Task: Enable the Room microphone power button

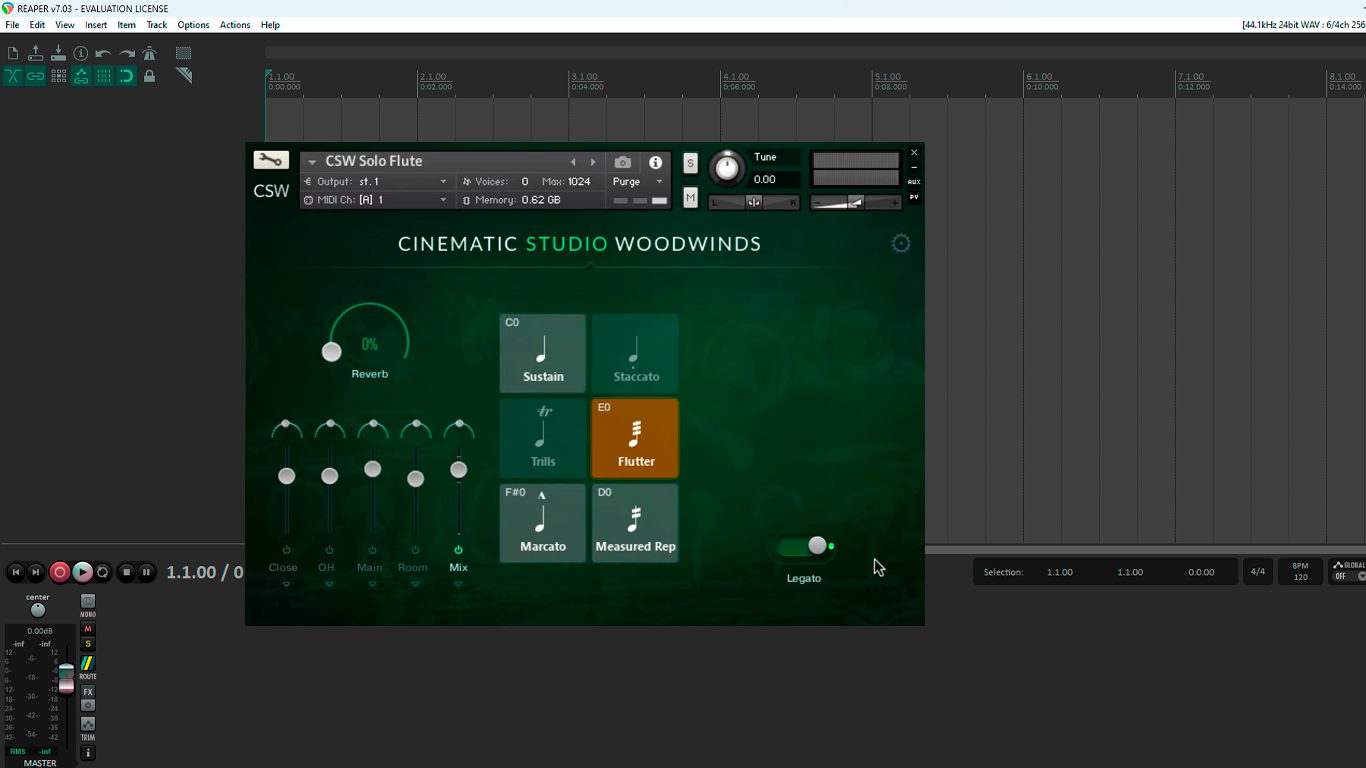Action: click(415, 550)
